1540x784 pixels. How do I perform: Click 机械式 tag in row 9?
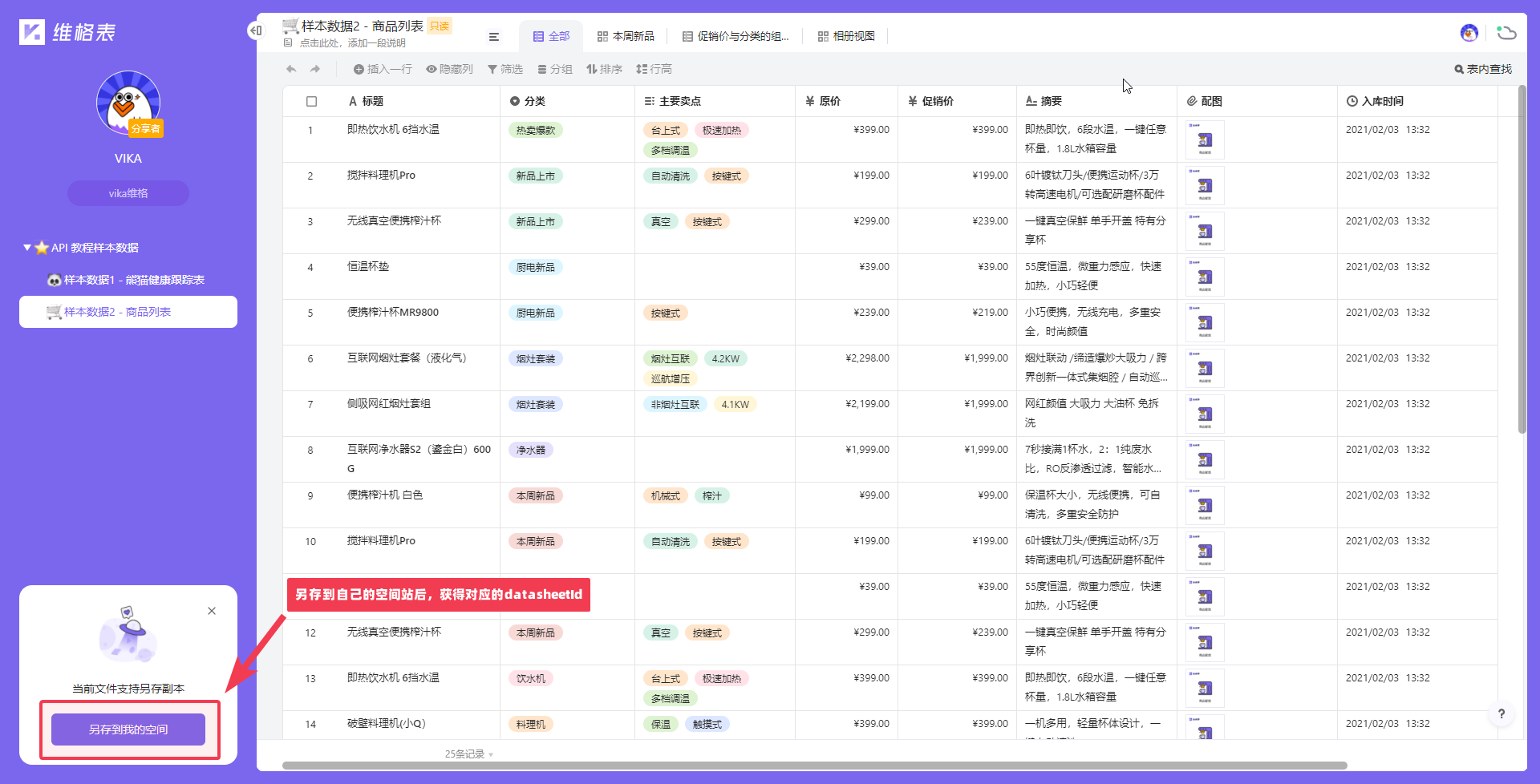[666, 495]
